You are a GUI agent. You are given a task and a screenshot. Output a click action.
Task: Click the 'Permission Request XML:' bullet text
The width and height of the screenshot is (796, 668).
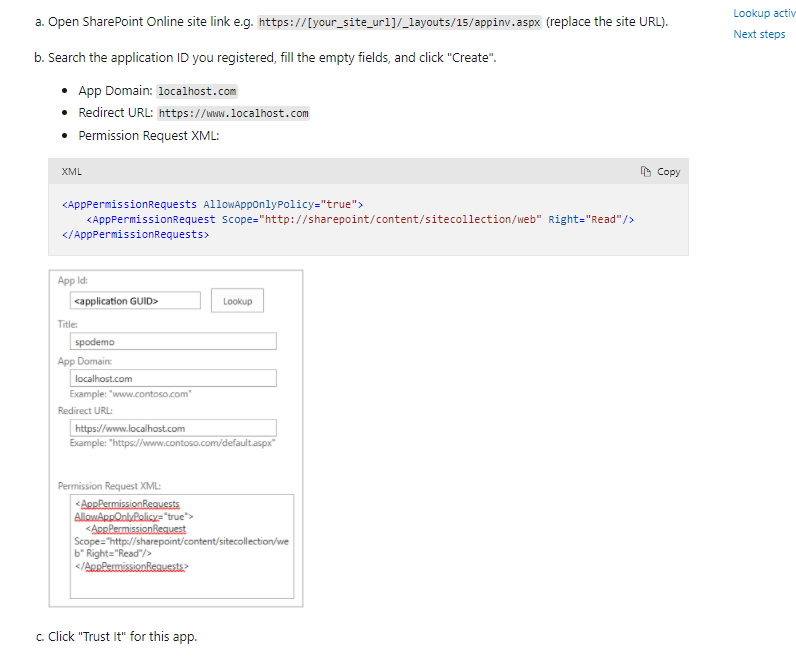click(148, 136)
